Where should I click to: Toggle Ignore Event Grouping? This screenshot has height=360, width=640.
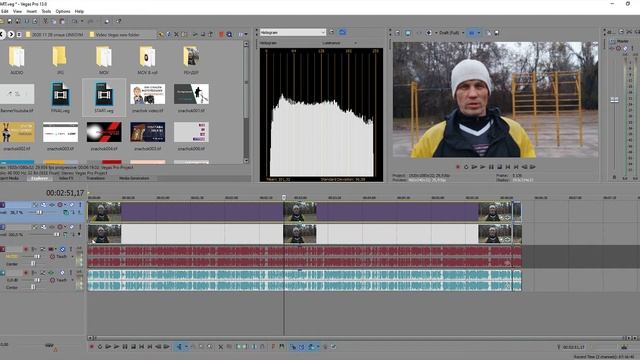(333, 347)
